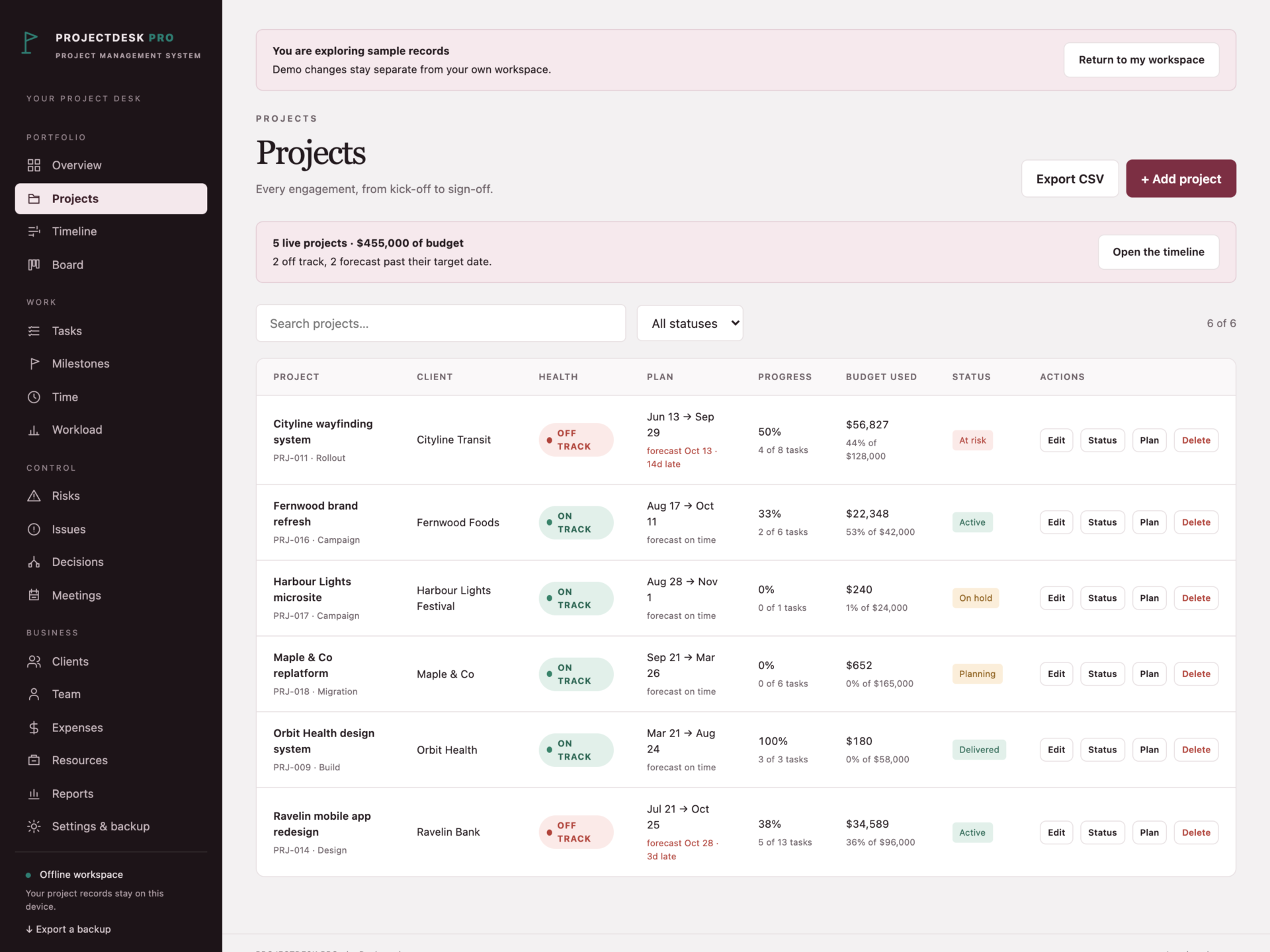This screenshot has width=1270, height=952.
Task: Focus the Search projects field
Action: pos(441,323)
